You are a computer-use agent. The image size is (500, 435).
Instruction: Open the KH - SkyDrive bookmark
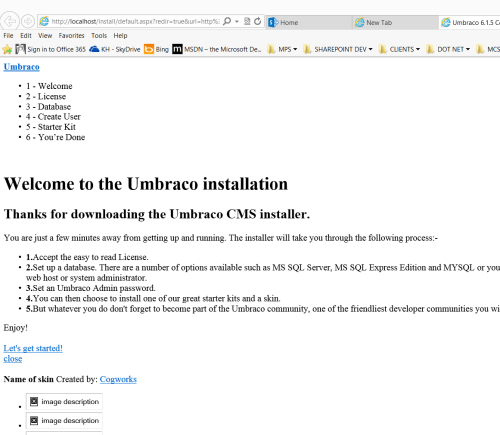pyautogui.click(x=115, y=49)
